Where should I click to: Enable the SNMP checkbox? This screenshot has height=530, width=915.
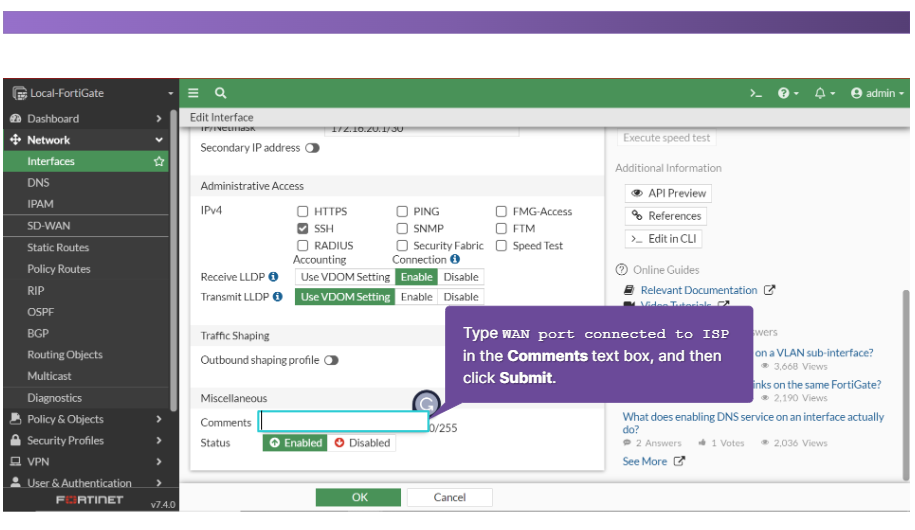click(x=402, y=228)
